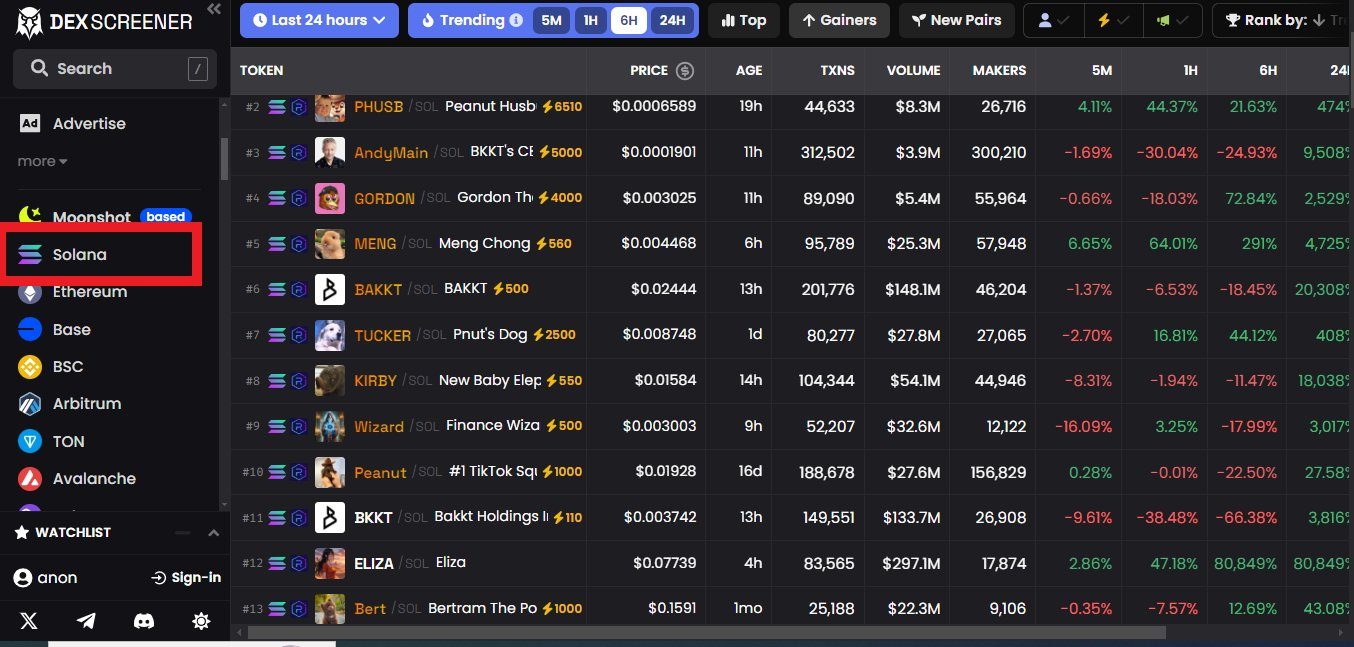
Task: Click the horizontal table scrollbar
Action: [x=707, y=632]
